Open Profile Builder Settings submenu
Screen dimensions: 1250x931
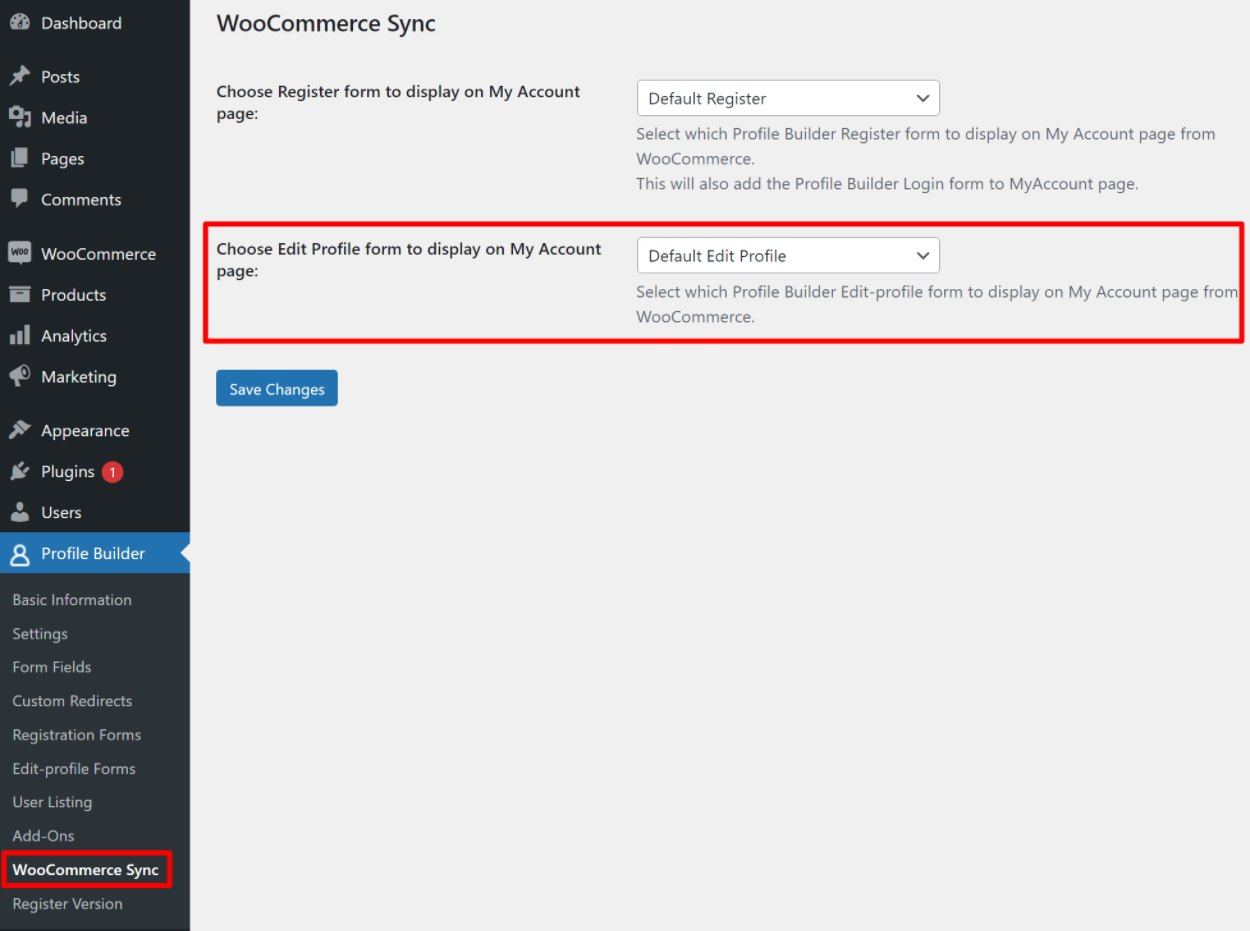click(x=40, y=633)
